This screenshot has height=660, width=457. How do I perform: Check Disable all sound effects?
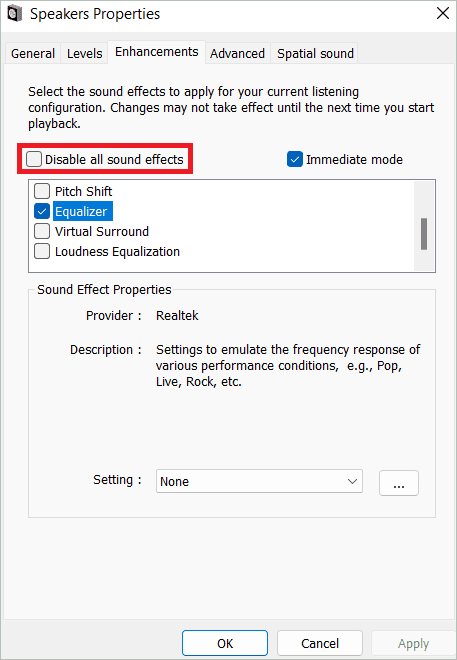(34, 159)
